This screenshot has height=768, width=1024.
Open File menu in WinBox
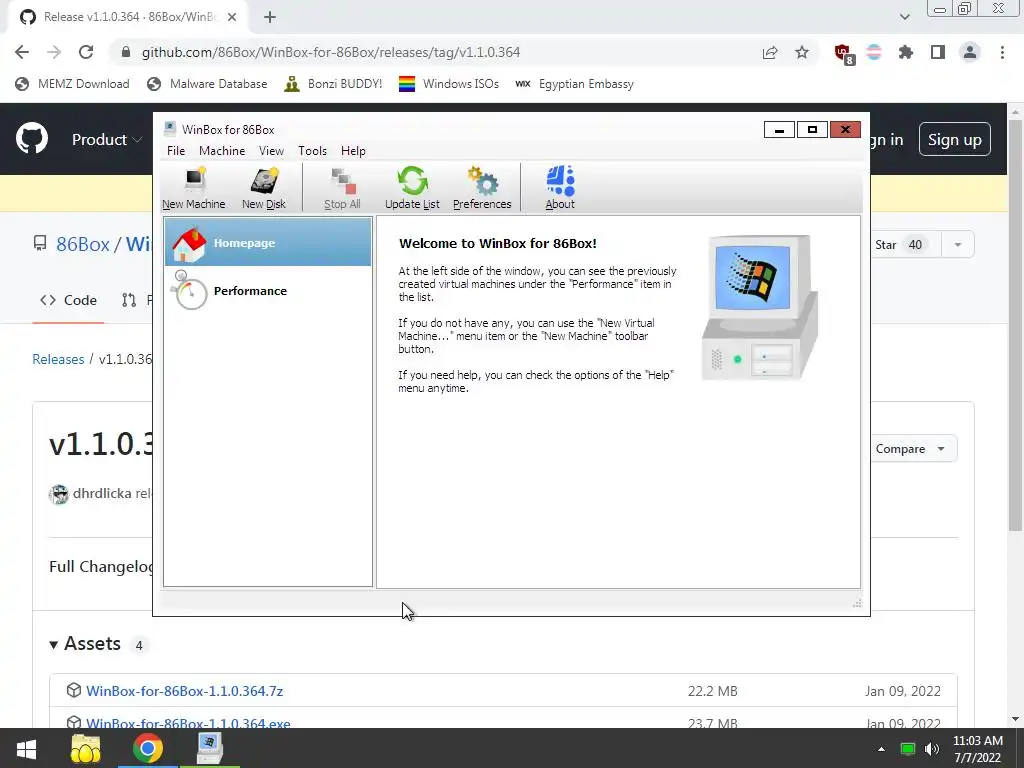(176, 151)
